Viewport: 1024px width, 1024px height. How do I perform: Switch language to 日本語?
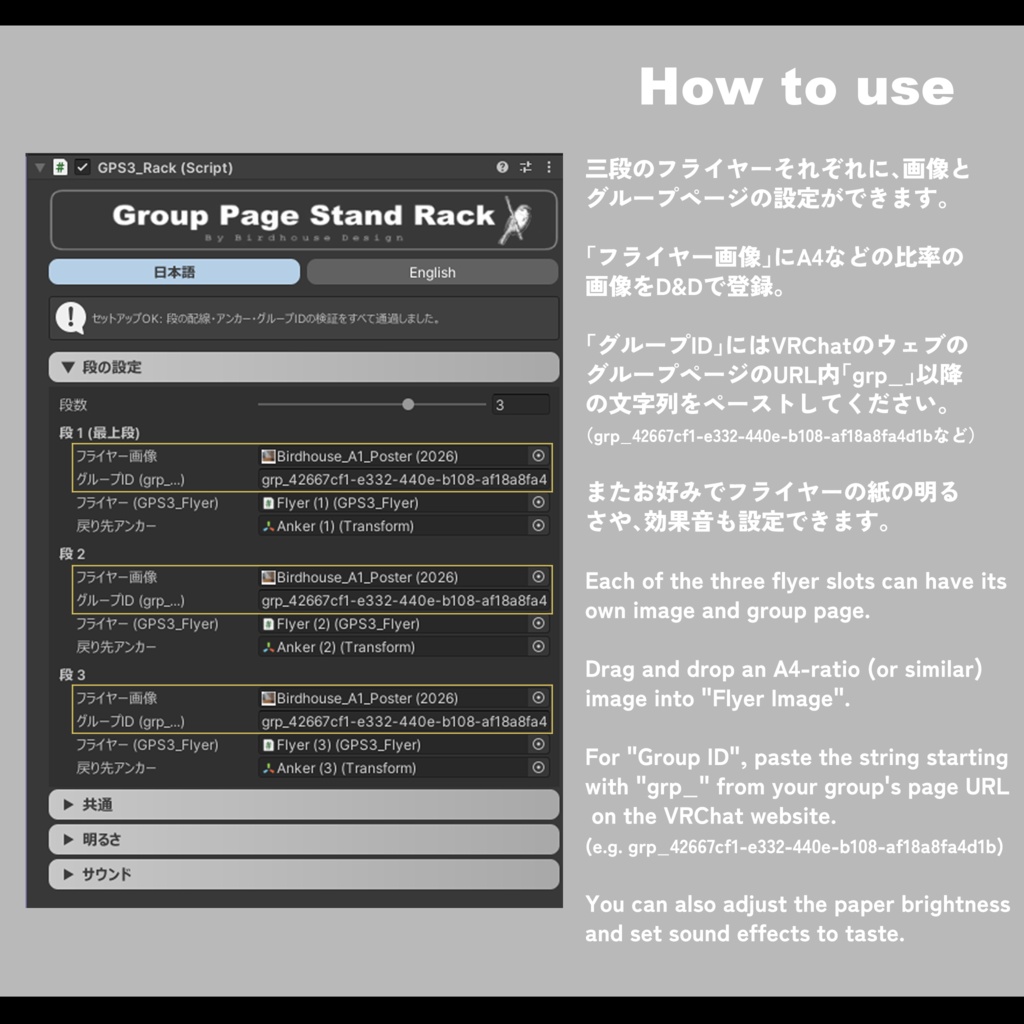(x=174, y=272)
